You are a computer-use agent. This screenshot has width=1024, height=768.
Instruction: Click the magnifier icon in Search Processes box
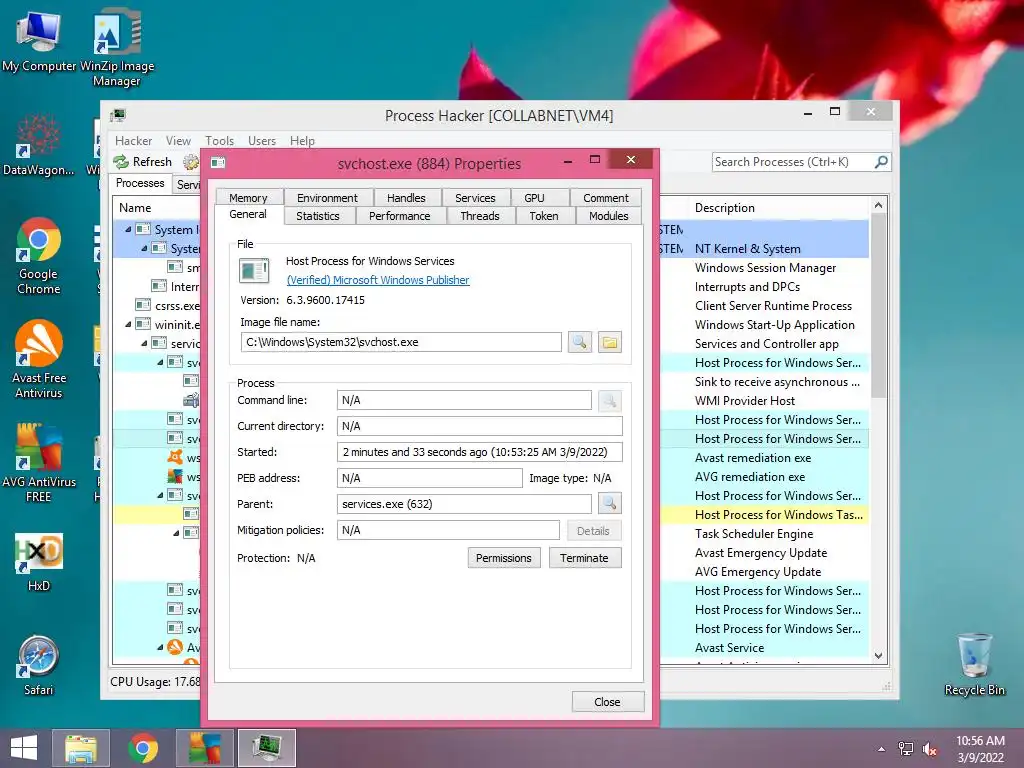(x=881, y=161)
